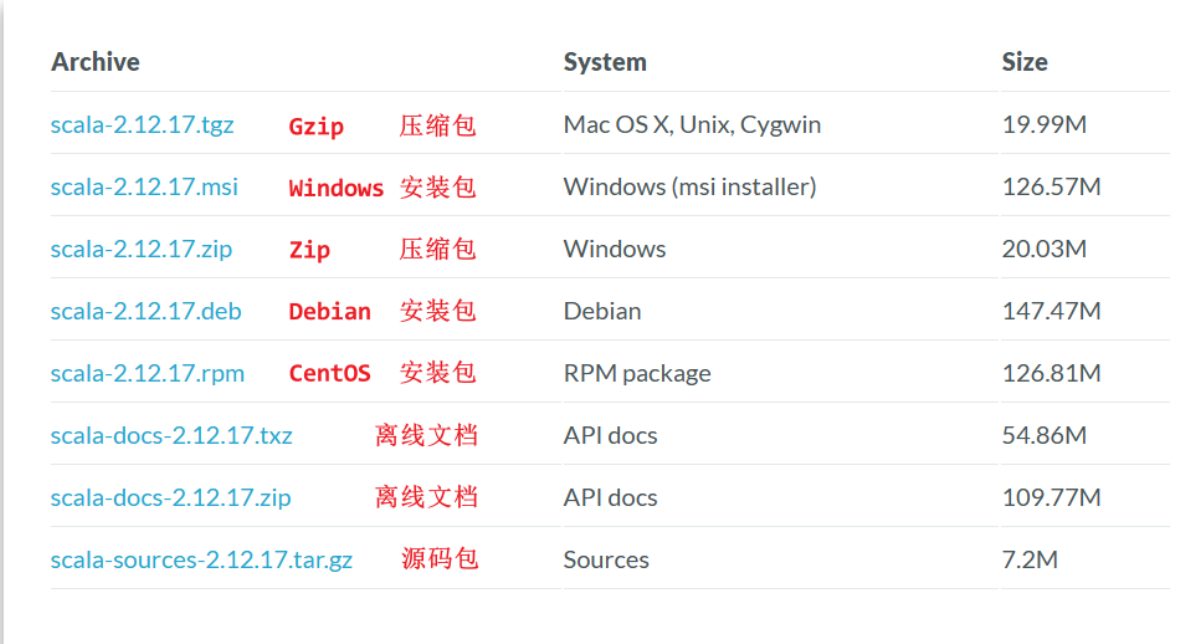The width and height of the screenshot is (1190, 644).
Task: Click the System column header
Action: tap(605, 61)
